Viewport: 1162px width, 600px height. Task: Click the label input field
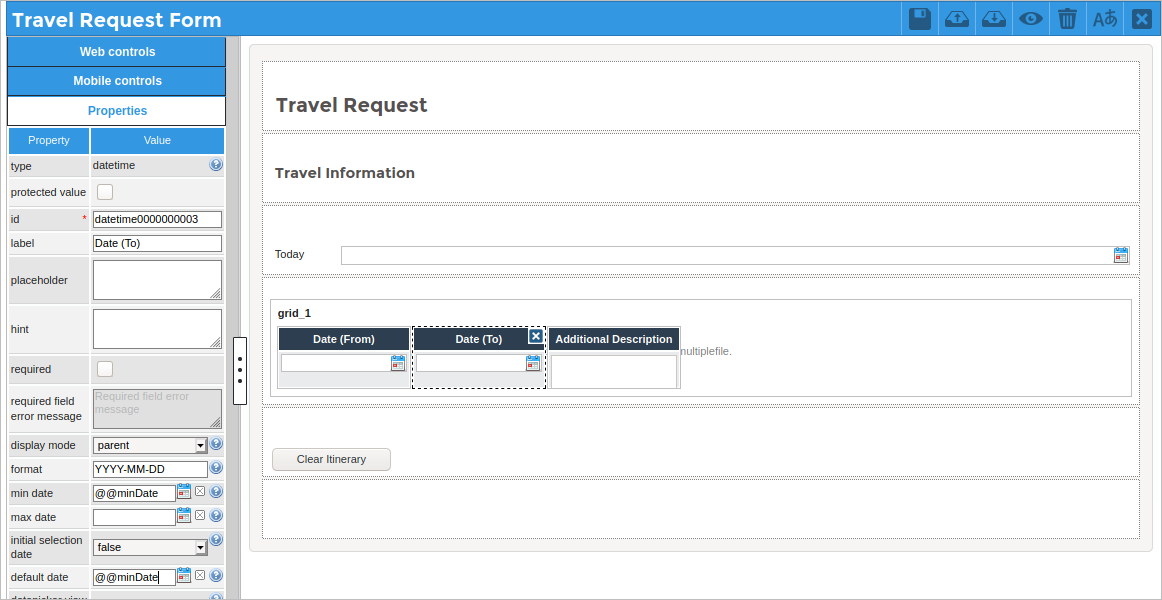click(x=157, y=243)
